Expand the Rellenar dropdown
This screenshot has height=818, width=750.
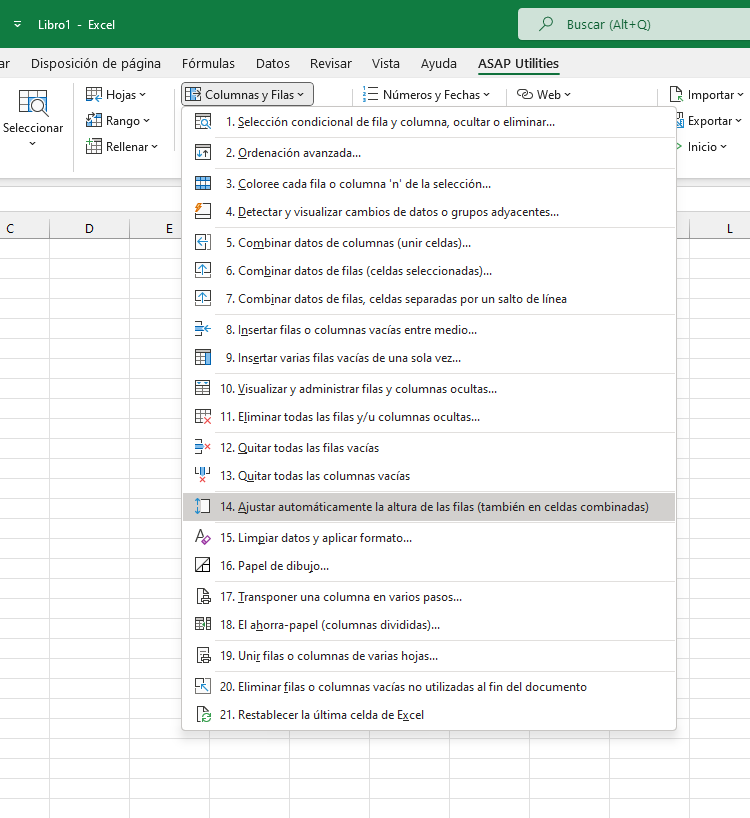(x=122, y=147)
